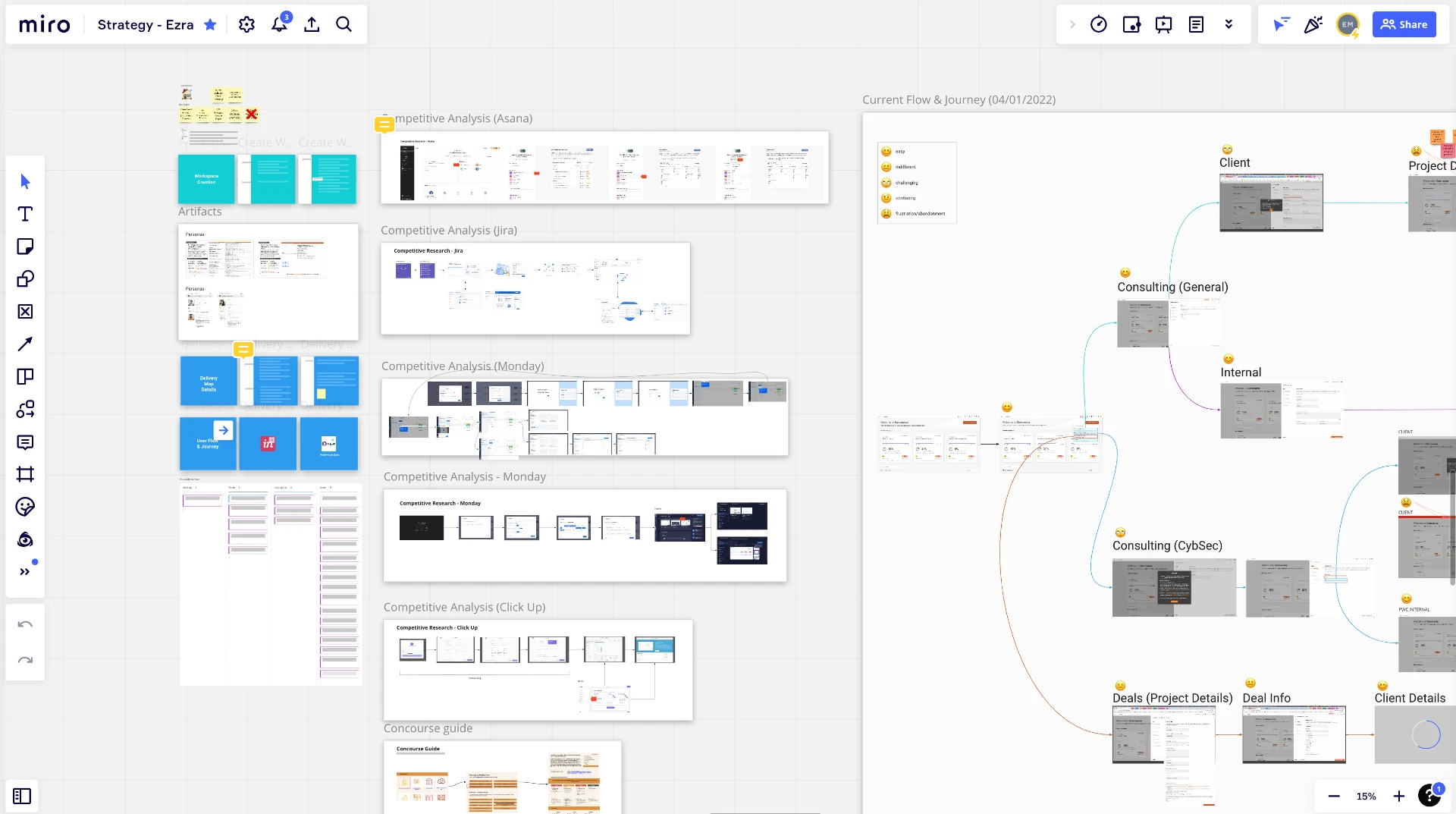1456x814 pixels.
Task: Expand more tools double chevron
Action: tap(25, 572)
